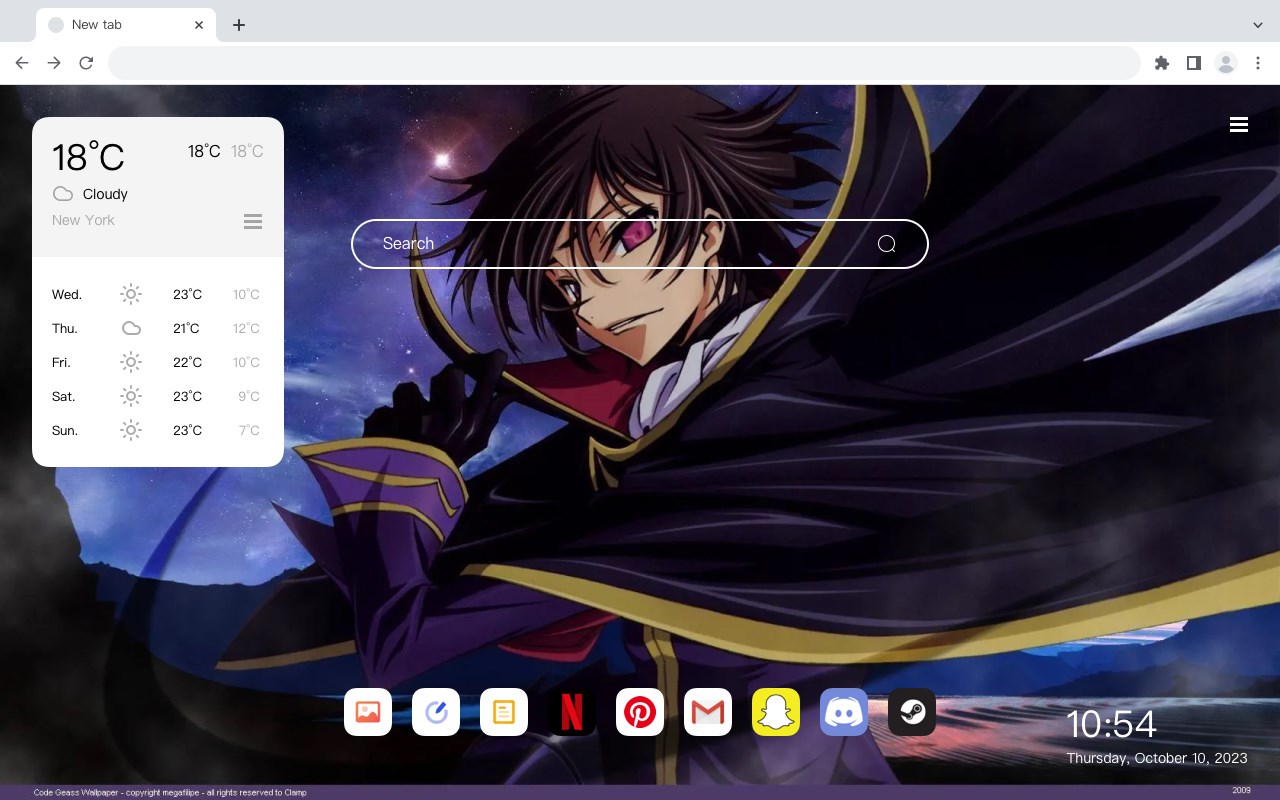Click the New York location label
The image size is (1280, 800).
[83, 220]
